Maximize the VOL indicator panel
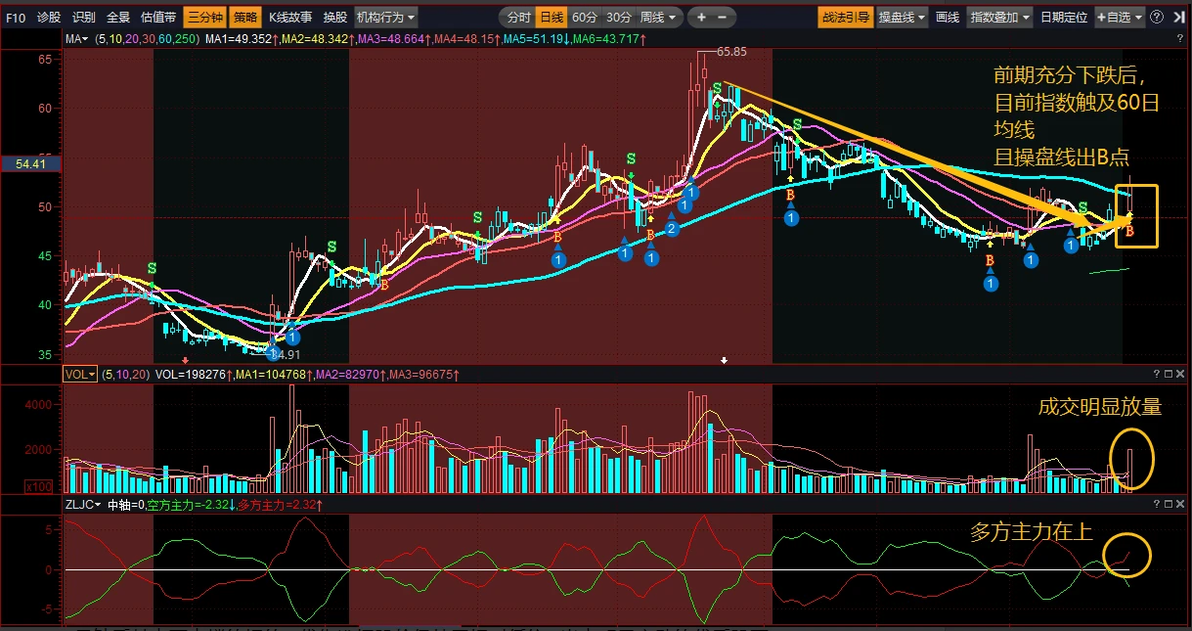Viewport: 1192px width, 631px height. [x=1168, y=374]
